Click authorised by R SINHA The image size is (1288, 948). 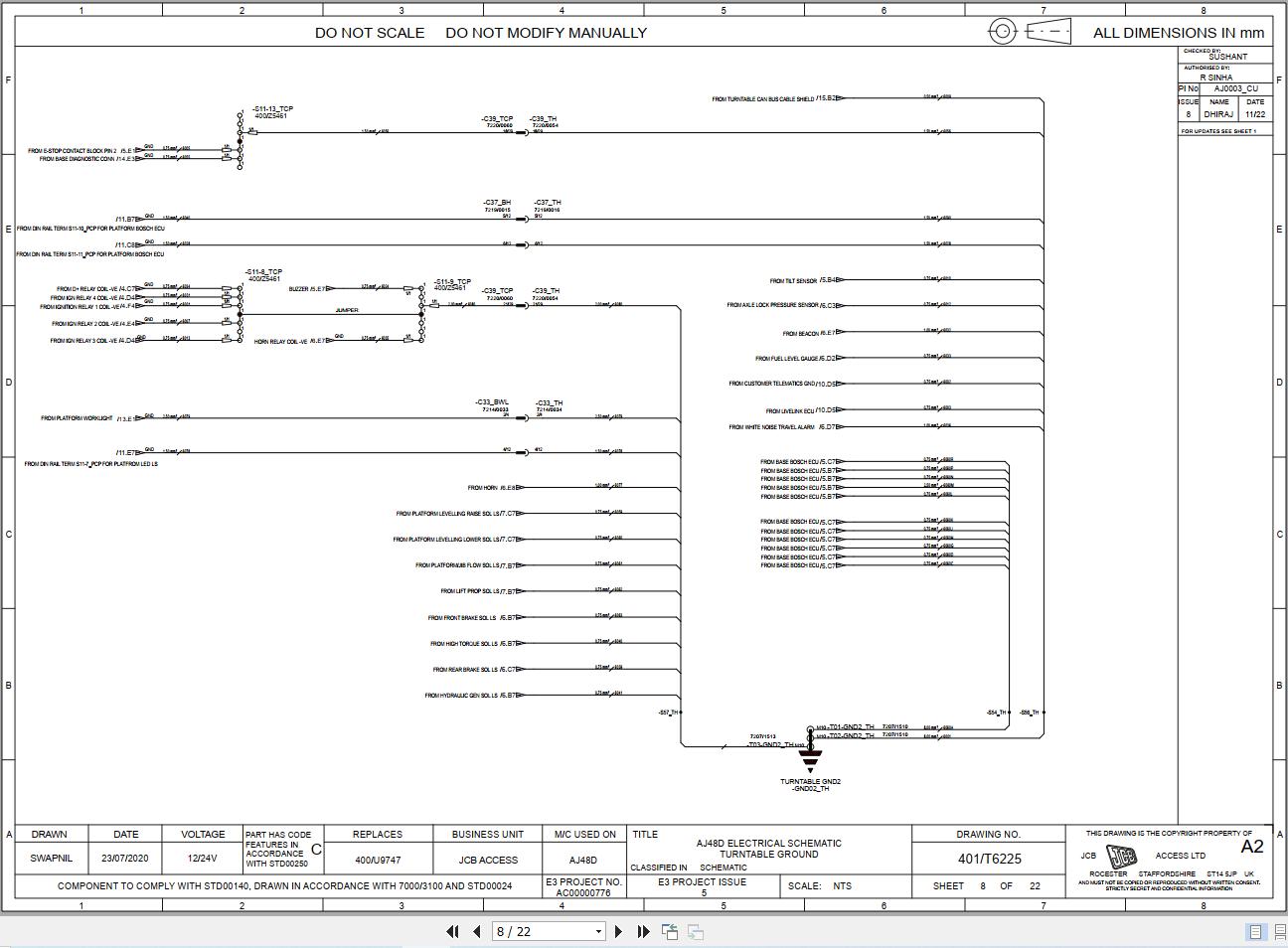[x=1215, y=77]
